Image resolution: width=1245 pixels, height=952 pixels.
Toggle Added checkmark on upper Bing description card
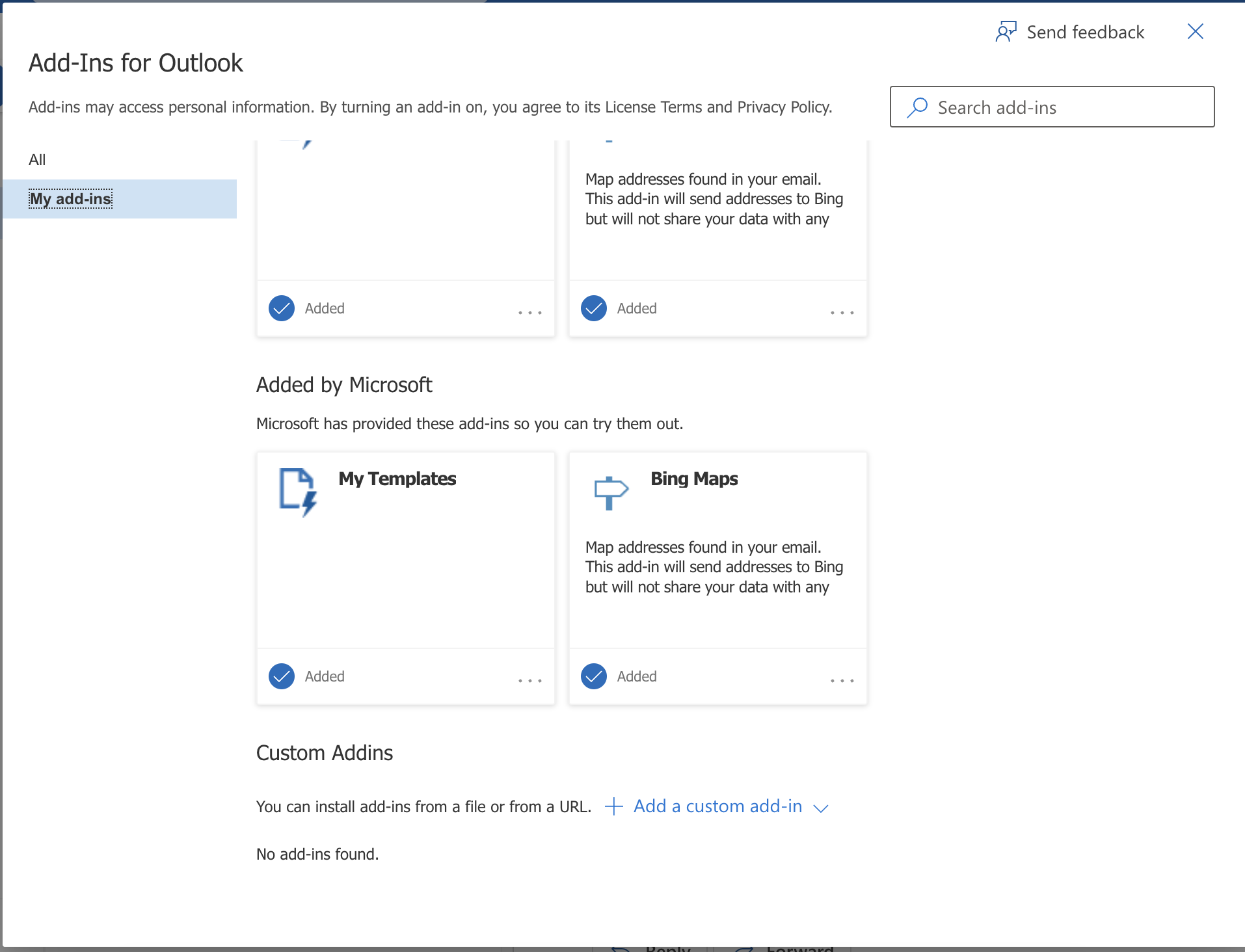[594, 308]
